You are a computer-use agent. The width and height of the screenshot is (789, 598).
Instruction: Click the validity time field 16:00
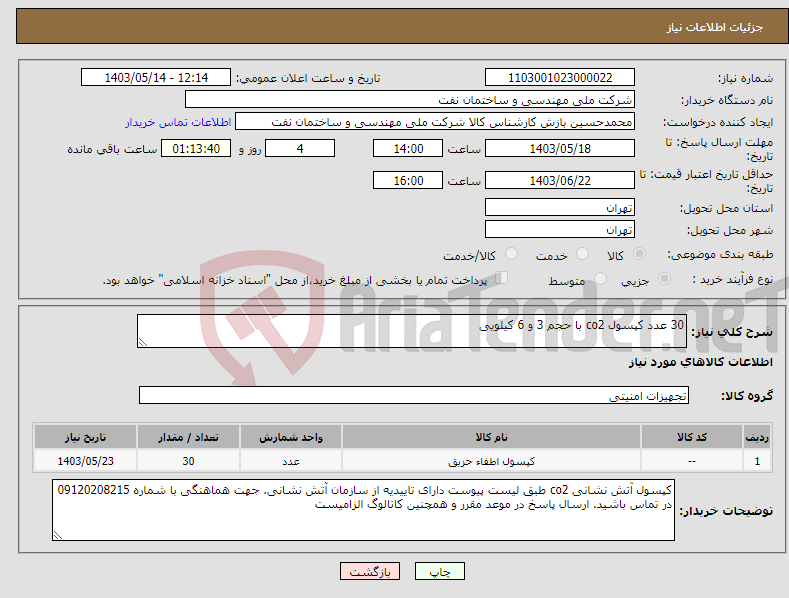tap(408, 180)
